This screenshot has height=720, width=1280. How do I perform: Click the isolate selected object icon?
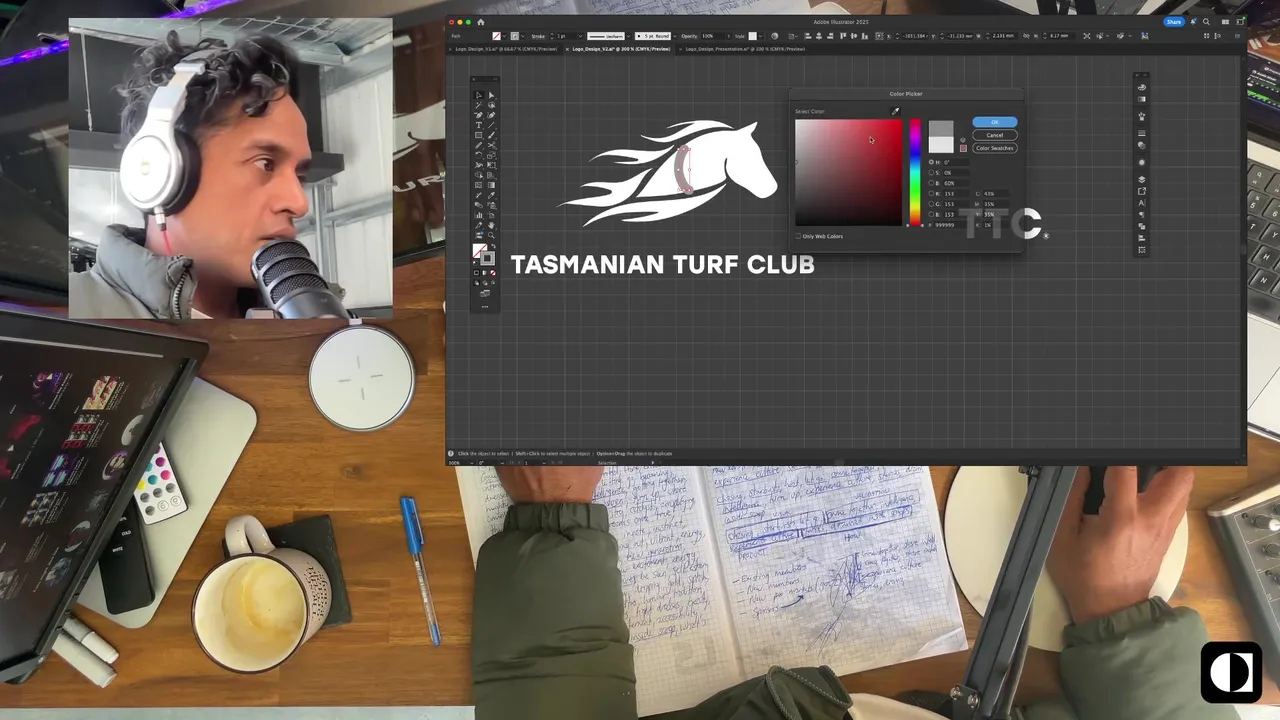[1086, 36]
